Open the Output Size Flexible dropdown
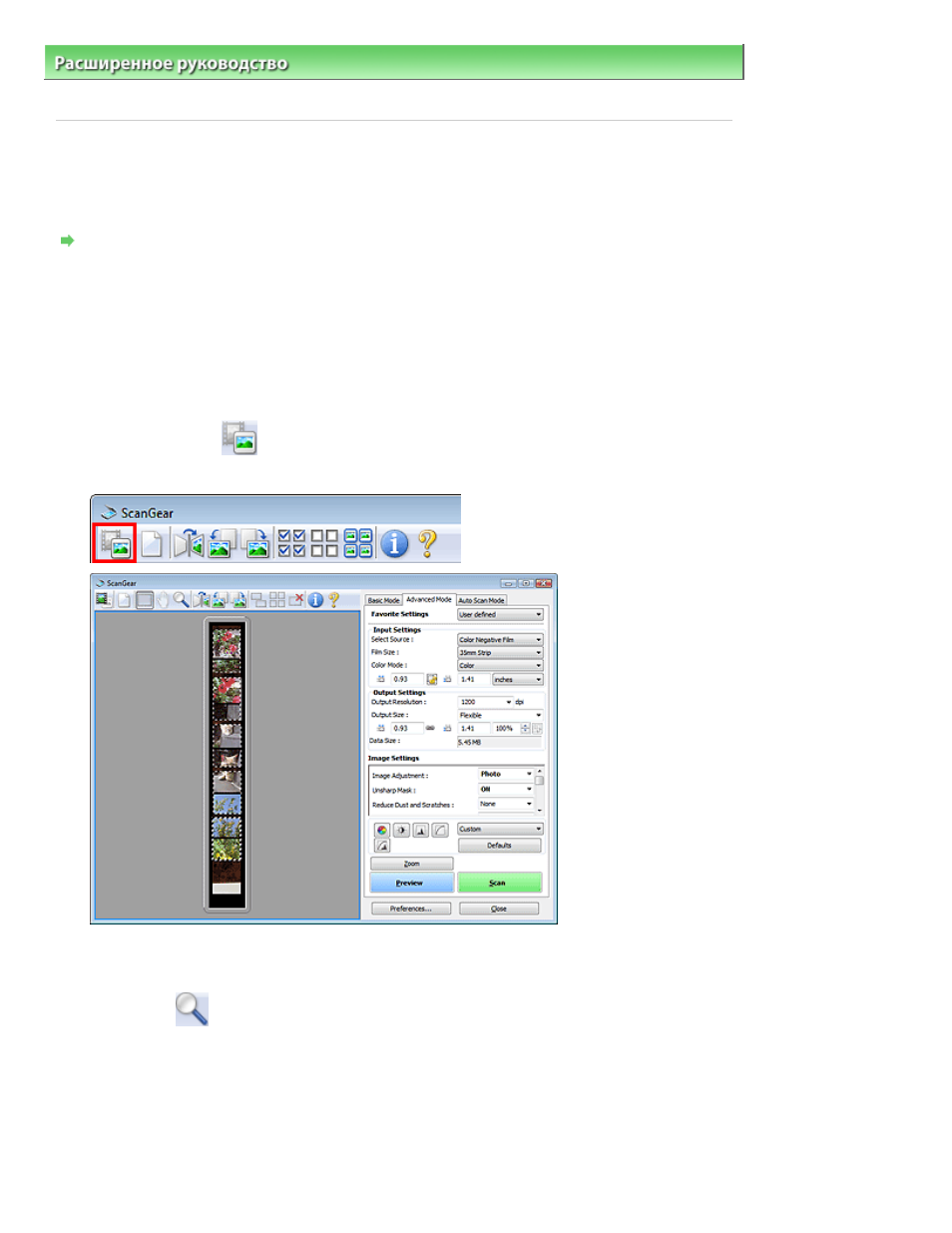 (500, 715)
